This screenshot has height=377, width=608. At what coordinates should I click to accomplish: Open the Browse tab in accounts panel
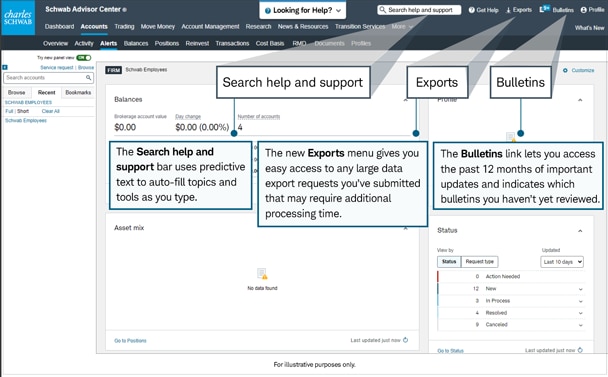point(16,92)
